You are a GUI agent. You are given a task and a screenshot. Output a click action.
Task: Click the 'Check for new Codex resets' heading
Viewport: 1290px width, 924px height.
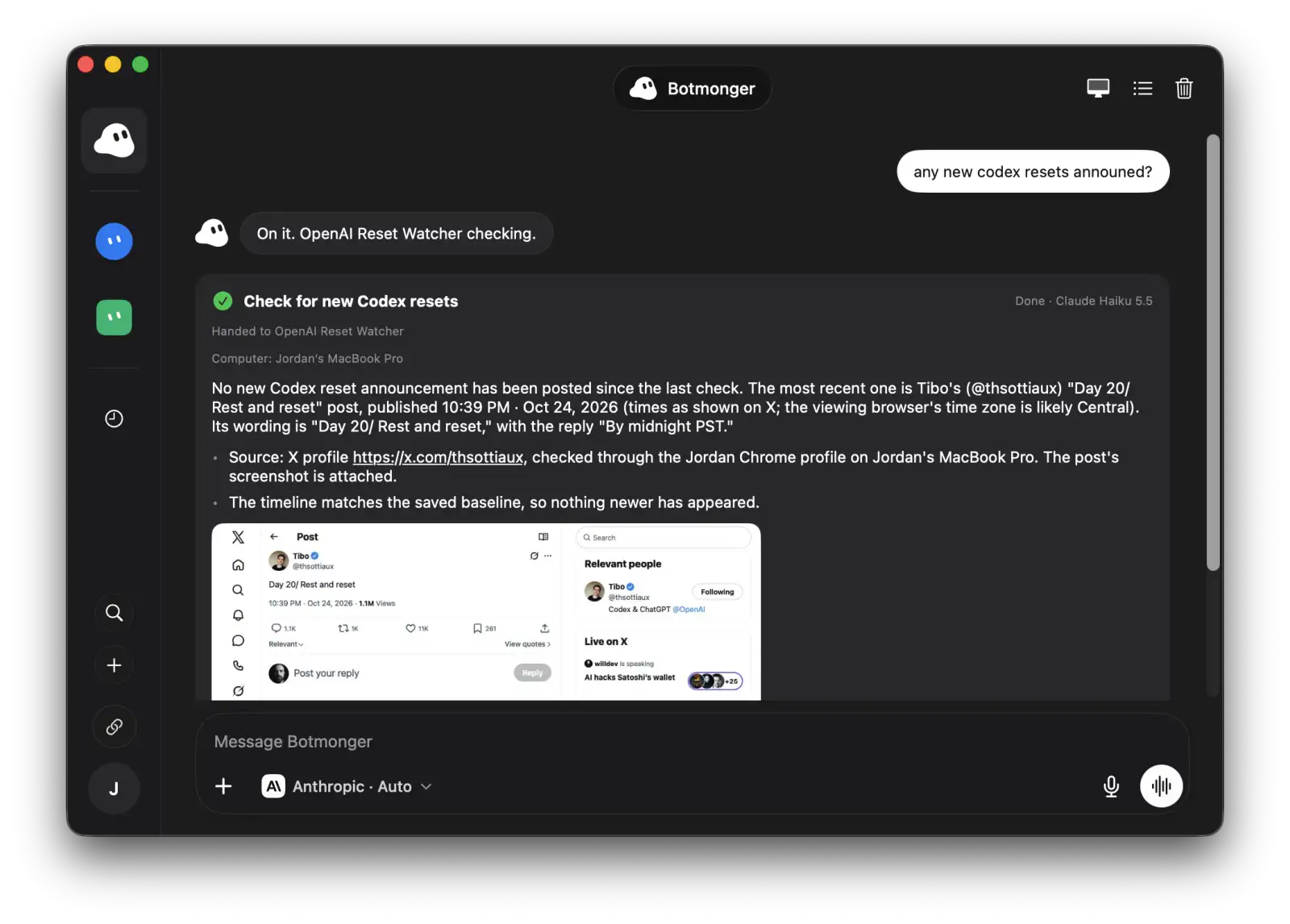point(351,302)
